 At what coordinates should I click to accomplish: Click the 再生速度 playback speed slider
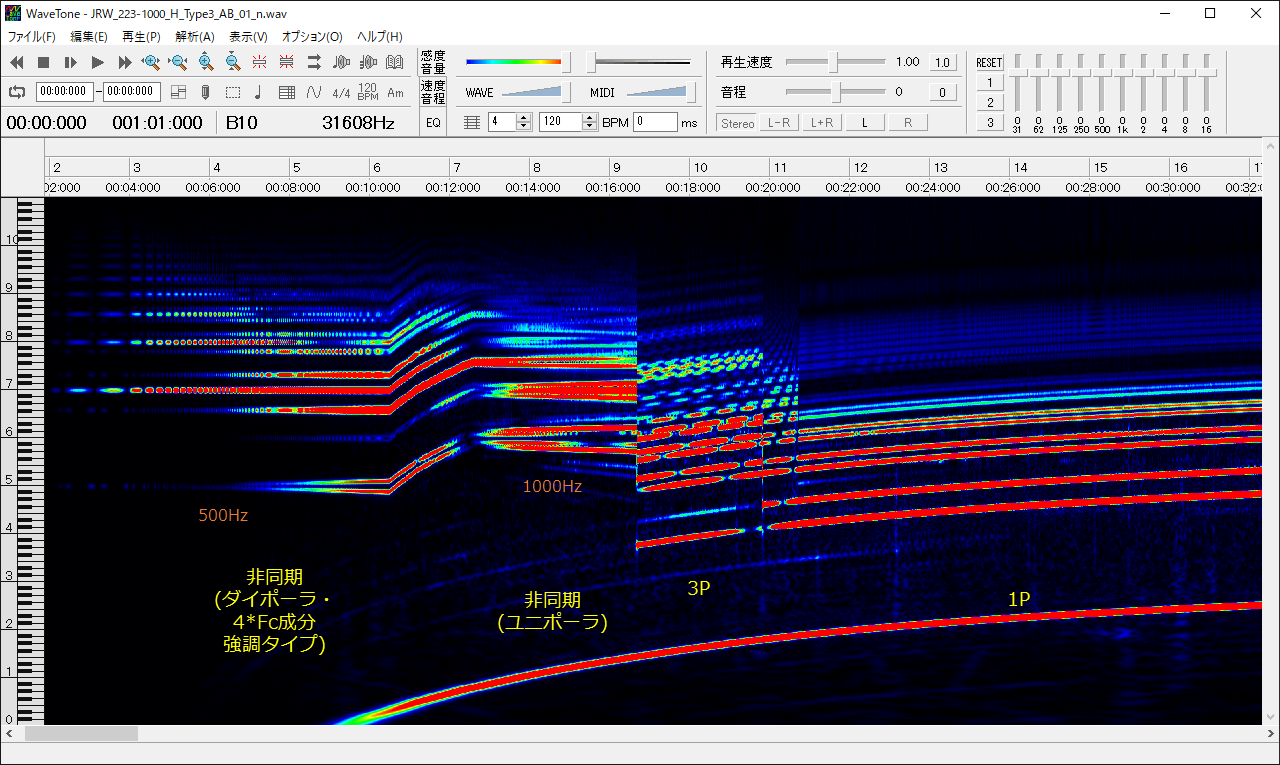834,62
